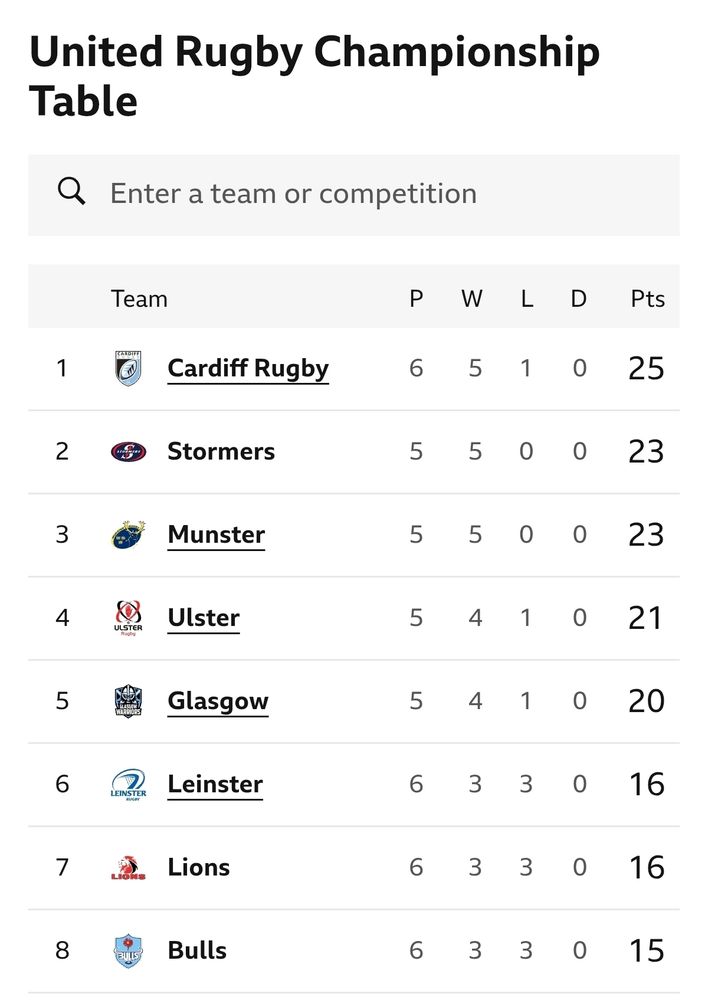The image size is (708, 1000).
Task: Click the Pts column header
Action: pyautogui.click(x=647, y=298)
